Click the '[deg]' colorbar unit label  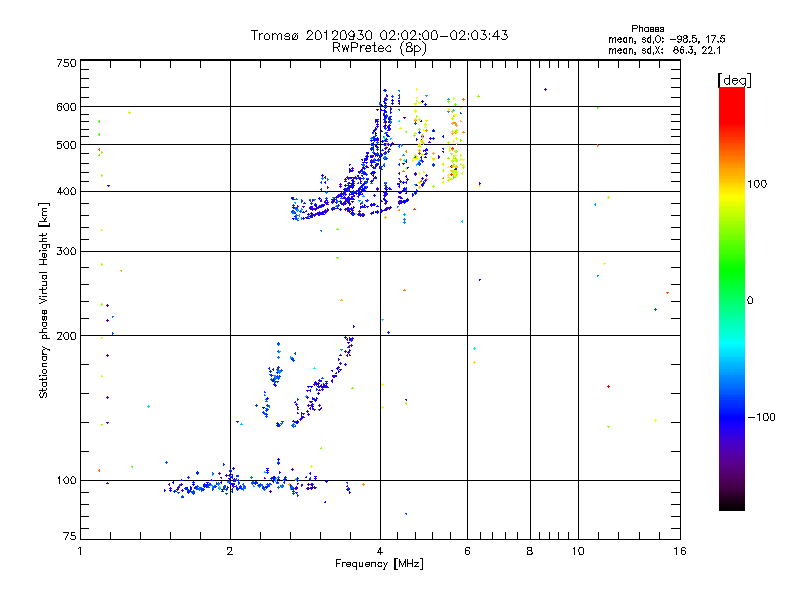734,80
